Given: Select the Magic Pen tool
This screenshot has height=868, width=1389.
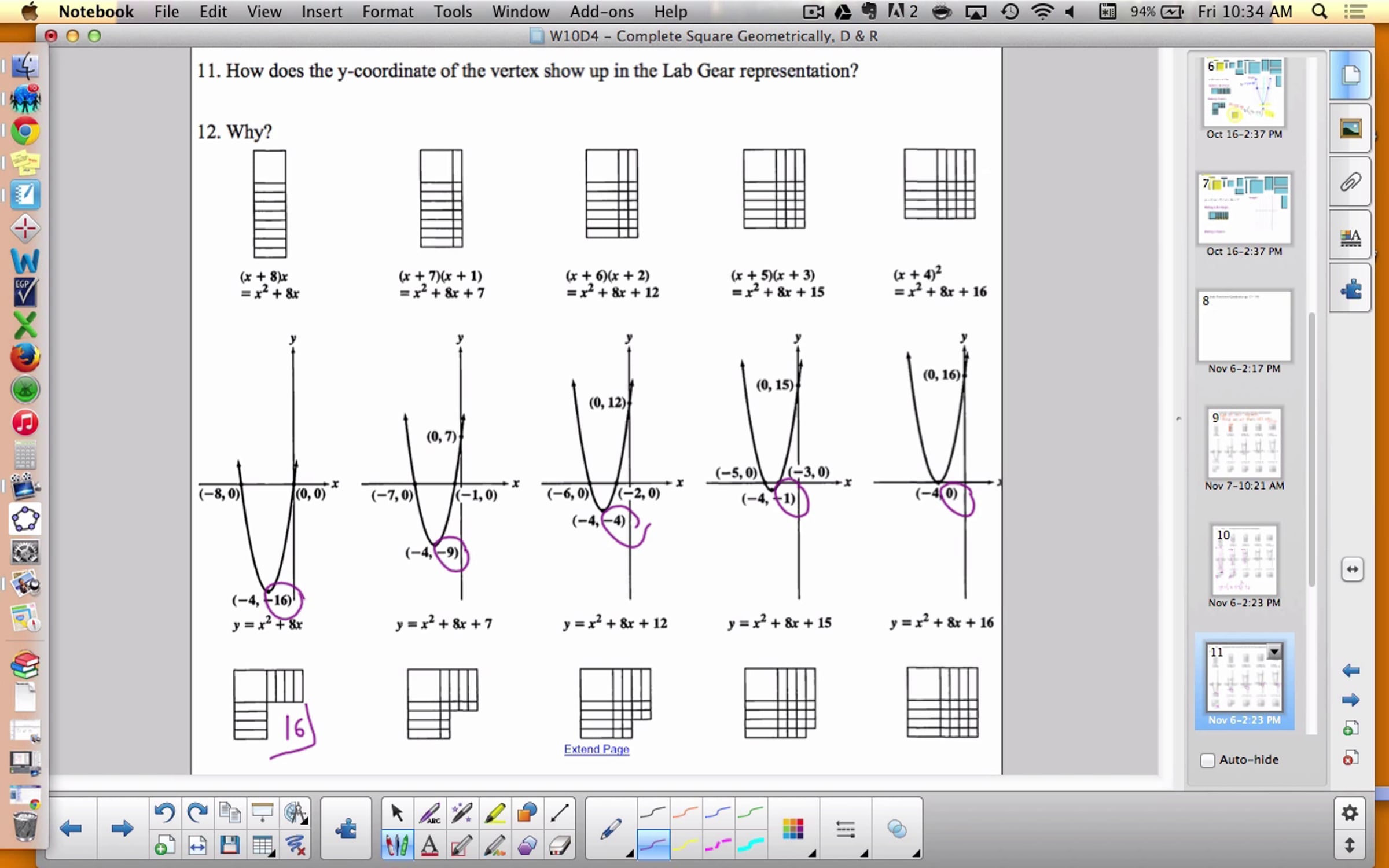Looking at the screenshot, I should [462, 813].
